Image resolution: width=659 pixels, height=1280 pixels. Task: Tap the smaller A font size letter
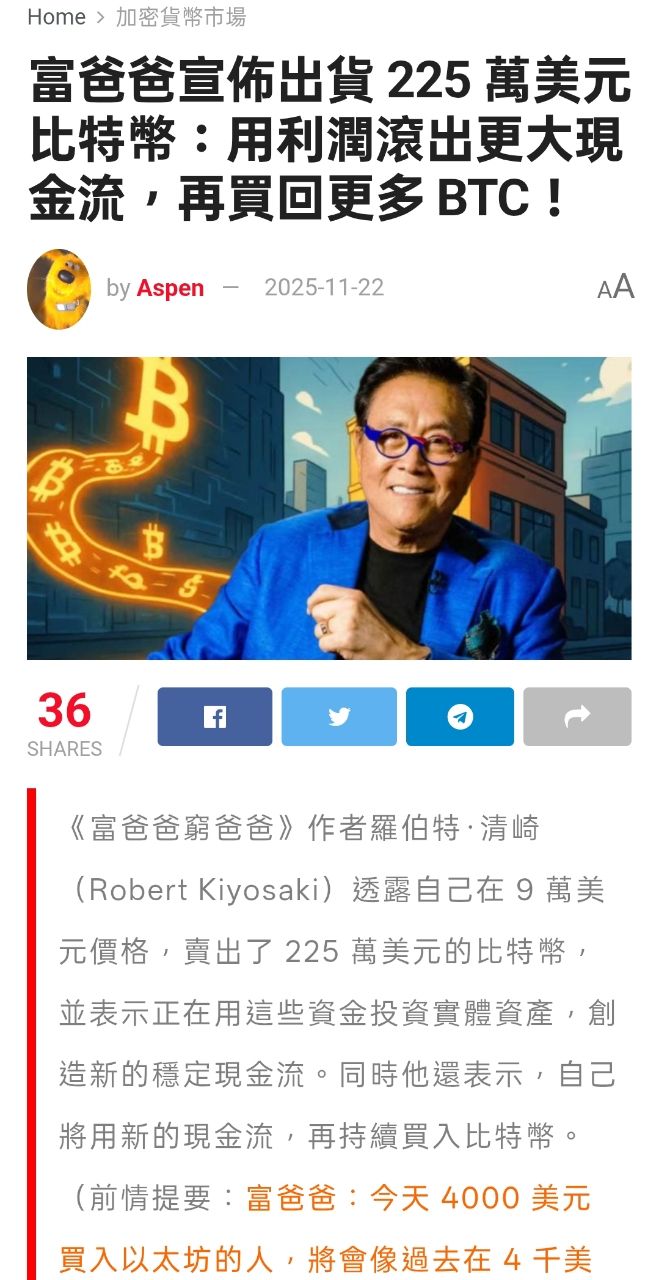tap(605, 291)
